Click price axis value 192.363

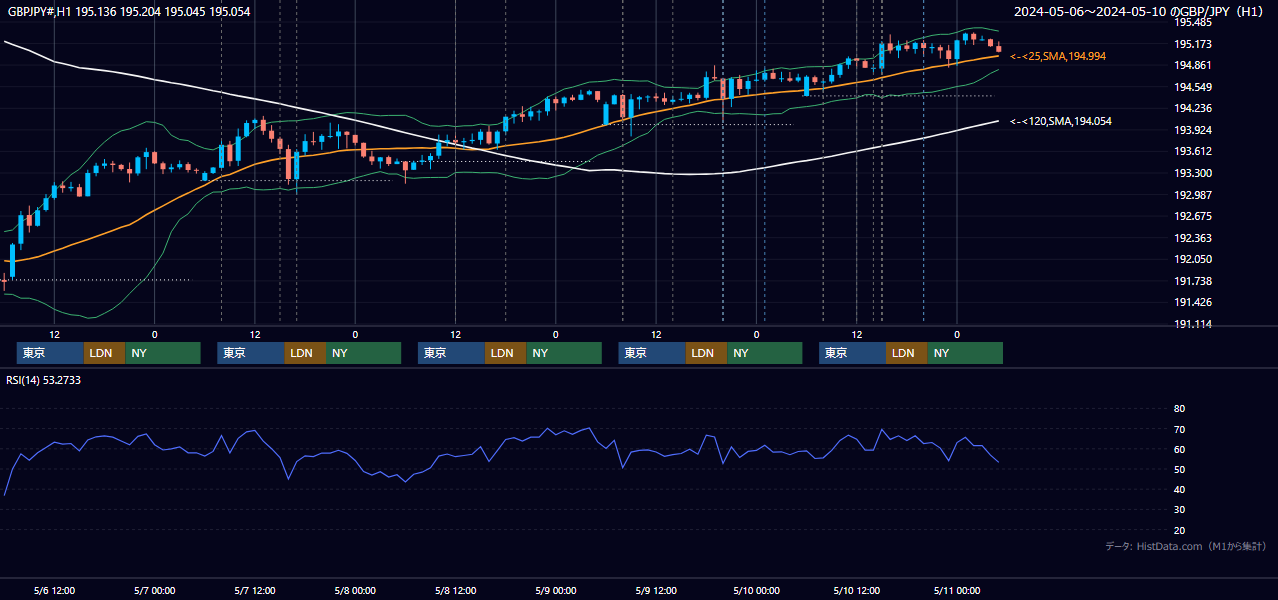click(x=1192, y=238)
